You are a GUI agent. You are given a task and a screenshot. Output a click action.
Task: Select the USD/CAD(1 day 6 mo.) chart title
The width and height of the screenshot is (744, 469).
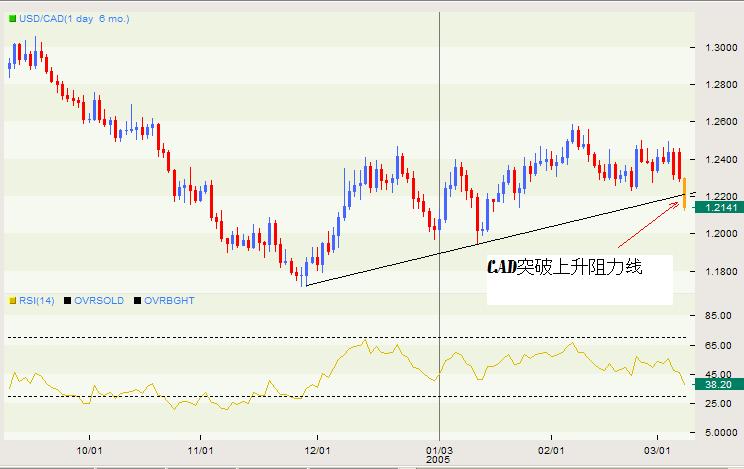click(74, 19)
